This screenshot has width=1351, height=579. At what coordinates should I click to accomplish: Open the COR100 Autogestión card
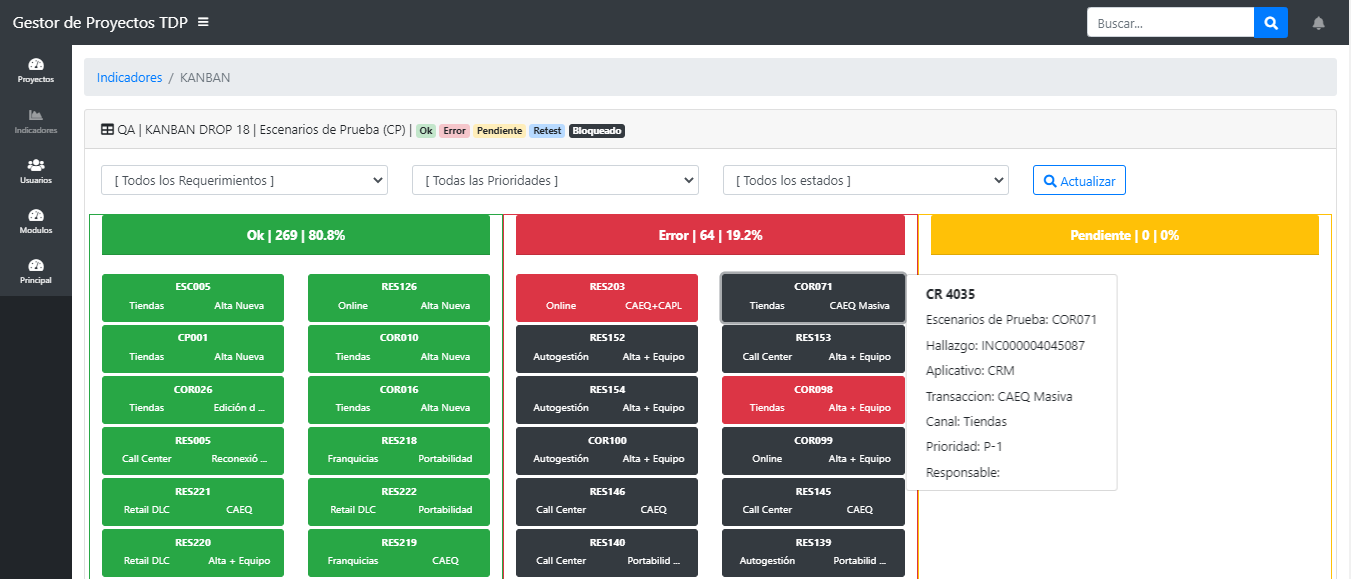click(x=607, y=450)
